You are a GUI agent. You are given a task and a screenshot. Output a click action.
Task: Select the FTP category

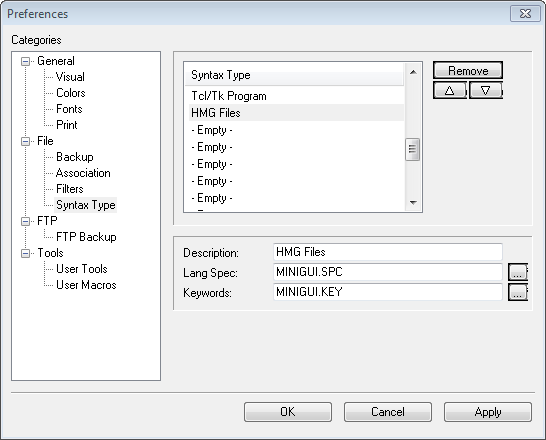pos(47,221)
